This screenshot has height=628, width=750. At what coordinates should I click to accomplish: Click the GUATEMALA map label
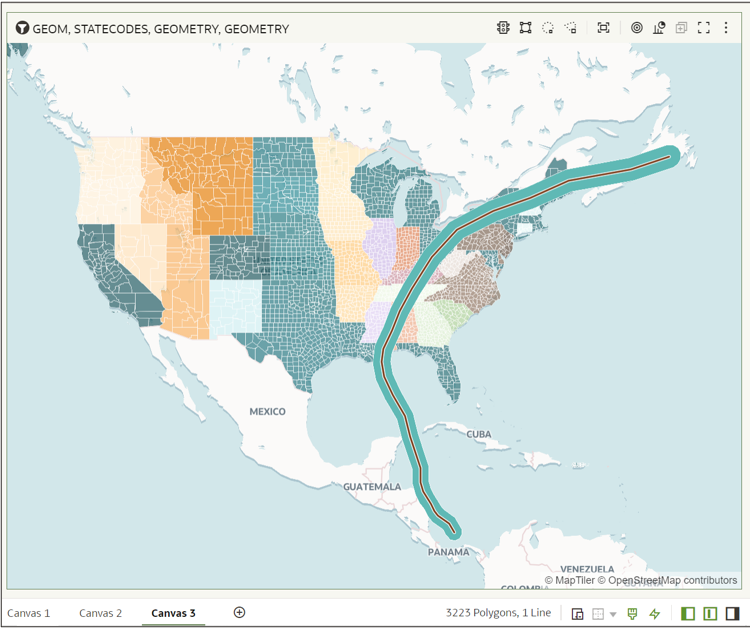372,487
